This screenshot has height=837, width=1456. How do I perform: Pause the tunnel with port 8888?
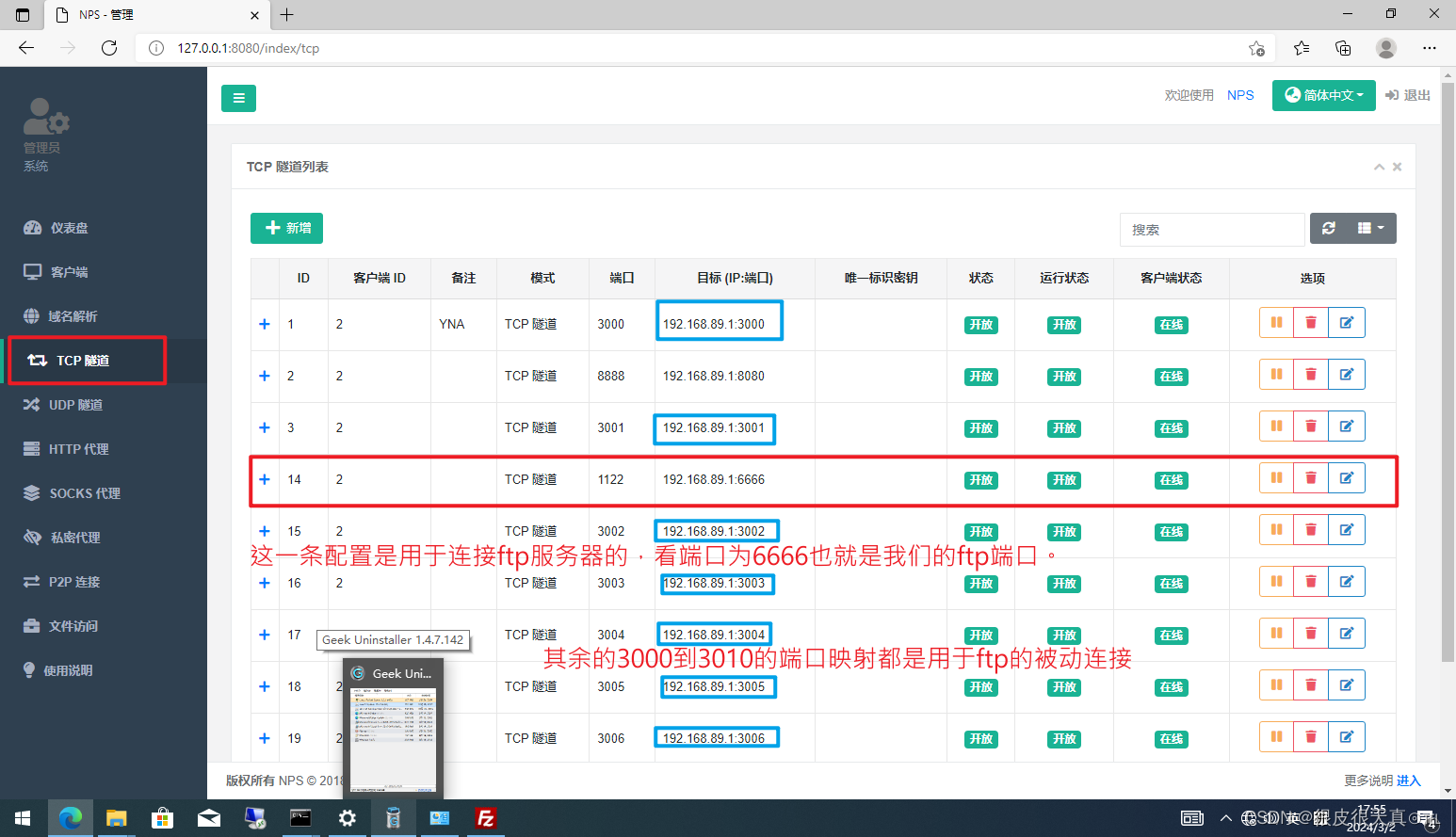(x=1276, y=374)
